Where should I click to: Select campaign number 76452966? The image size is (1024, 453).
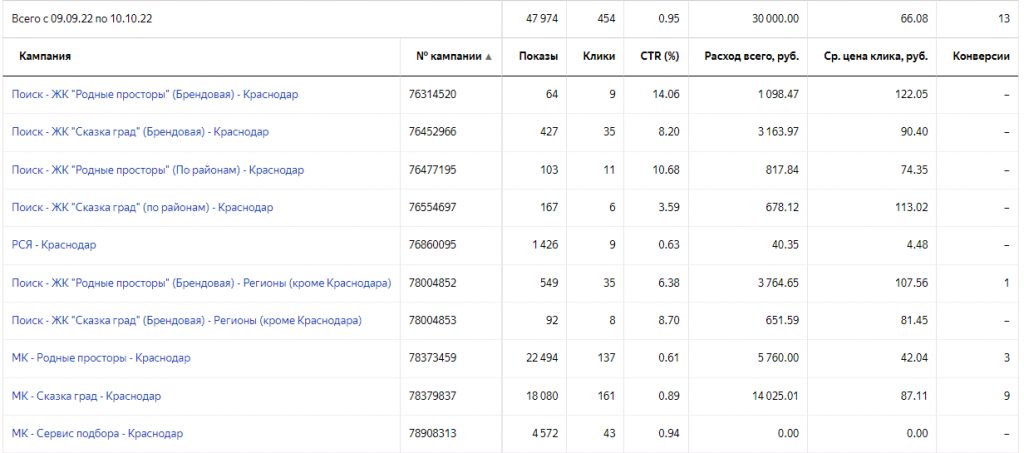pos(433,132)
